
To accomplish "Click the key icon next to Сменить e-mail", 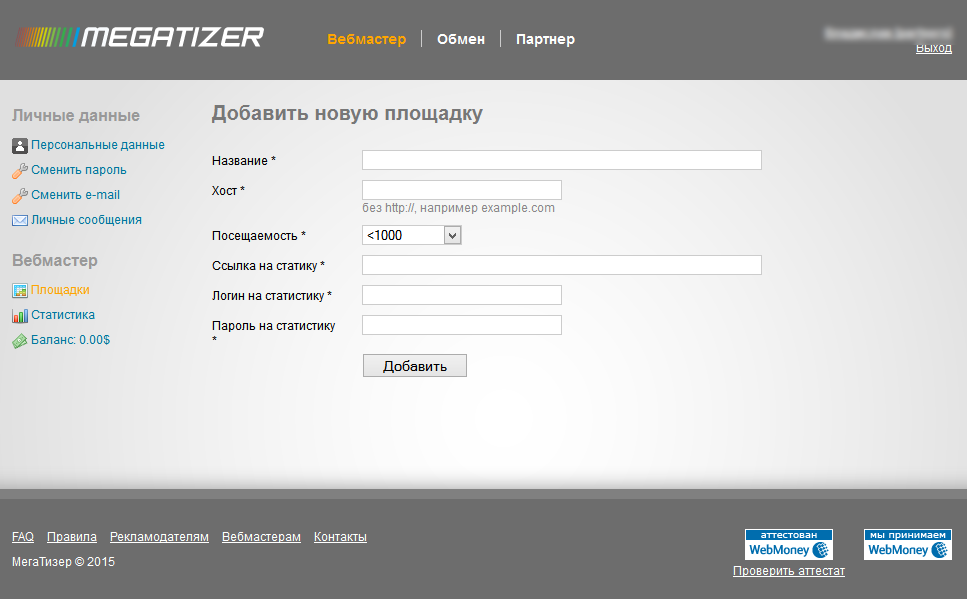I will coord(19,195).
